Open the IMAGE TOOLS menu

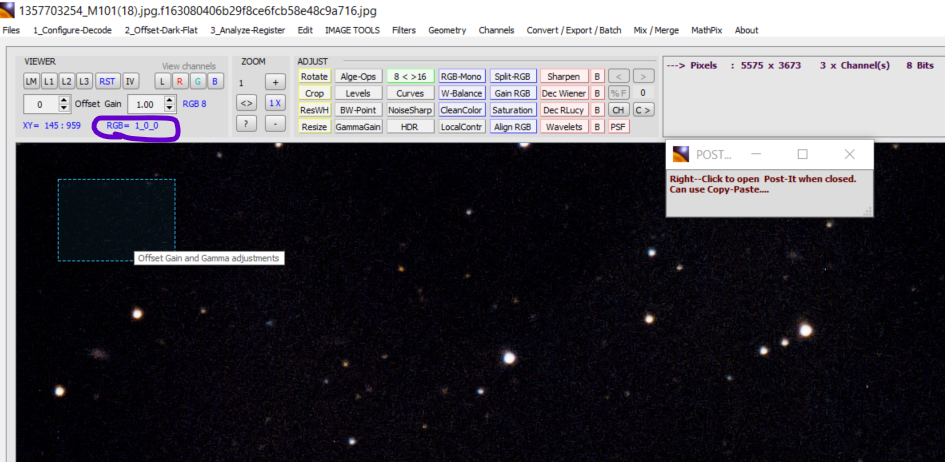pyautogui.click(x=353, y=30)
